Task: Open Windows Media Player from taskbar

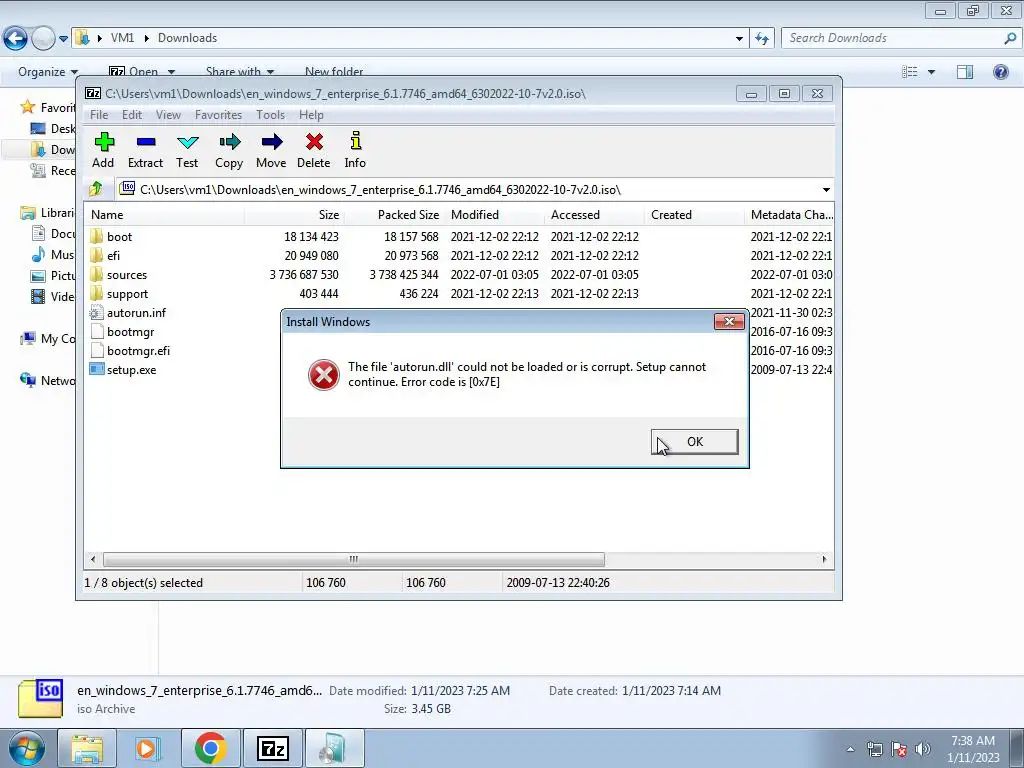Action: tap(147, 748)
